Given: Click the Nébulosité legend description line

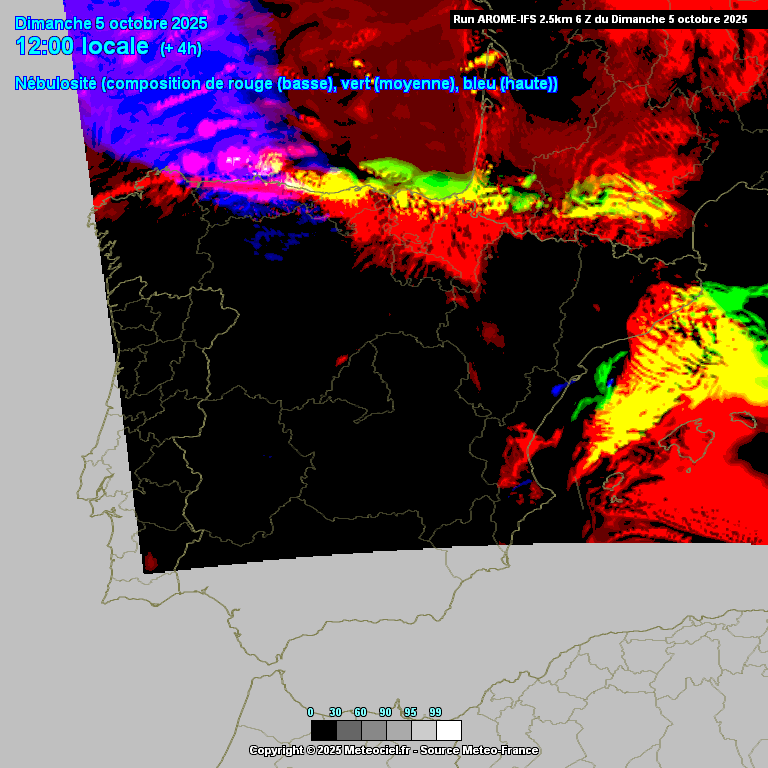Looking at the screenshot, I should [x=286, y=84].
